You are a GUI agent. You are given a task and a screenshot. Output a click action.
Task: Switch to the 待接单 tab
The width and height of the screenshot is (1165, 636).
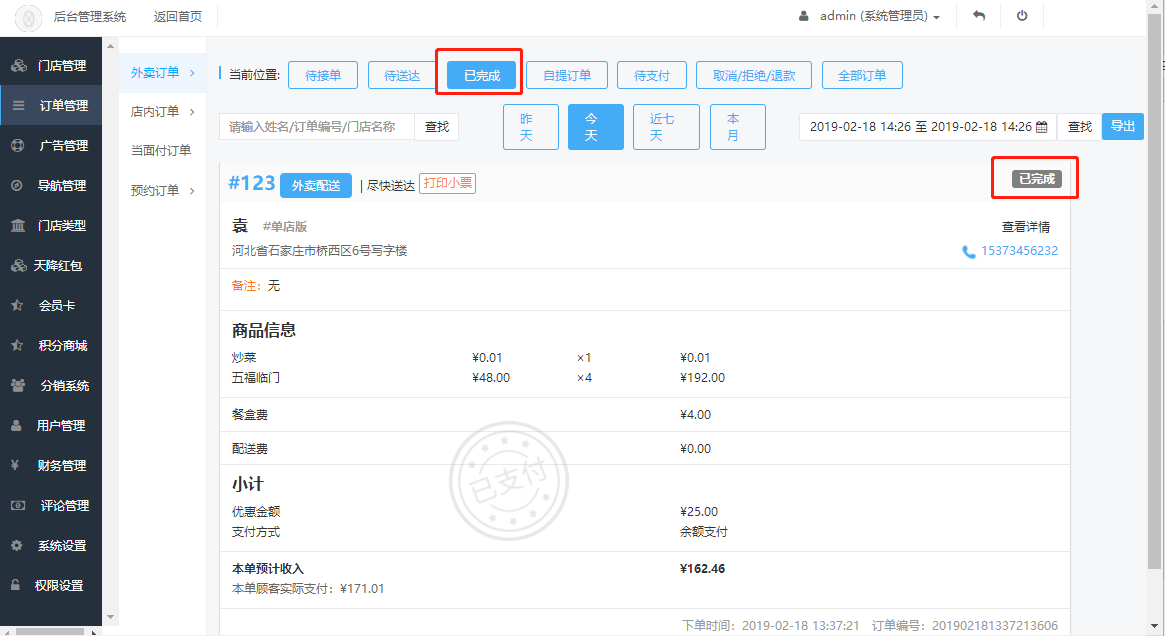[323, 75]
